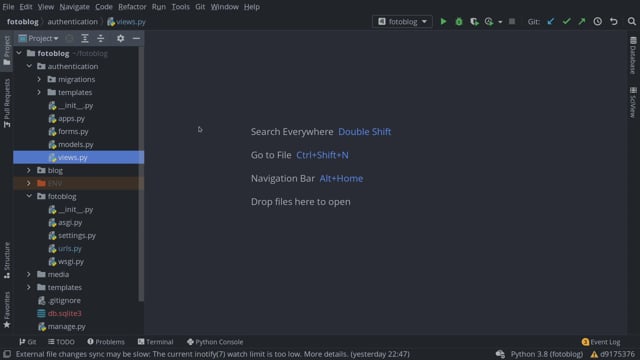Open the Problems tool window
The width and height of the screenshot is (640, 360).
tap(106, 342)
